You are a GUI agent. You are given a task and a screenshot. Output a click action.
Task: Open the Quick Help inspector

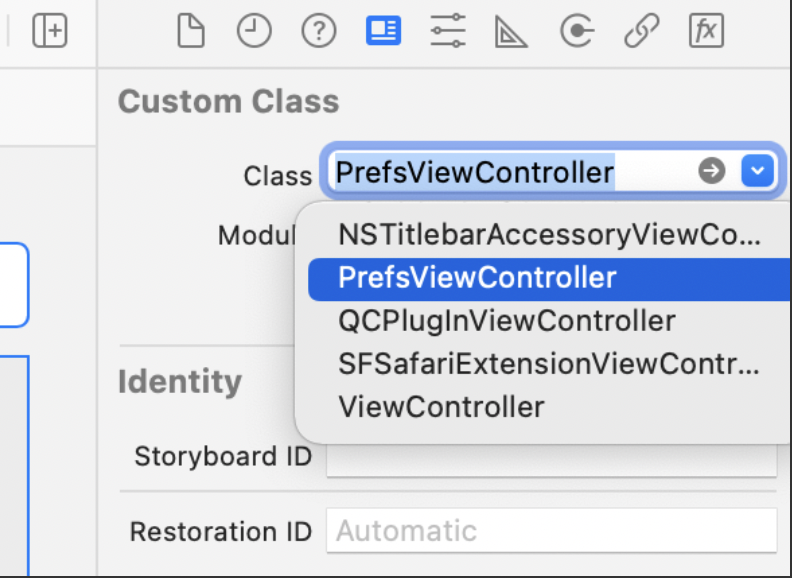tap(319, 31)
